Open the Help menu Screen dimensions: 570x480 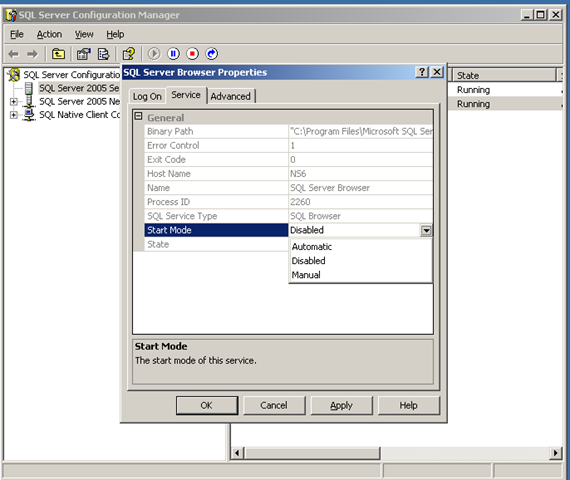click(115, 35)
